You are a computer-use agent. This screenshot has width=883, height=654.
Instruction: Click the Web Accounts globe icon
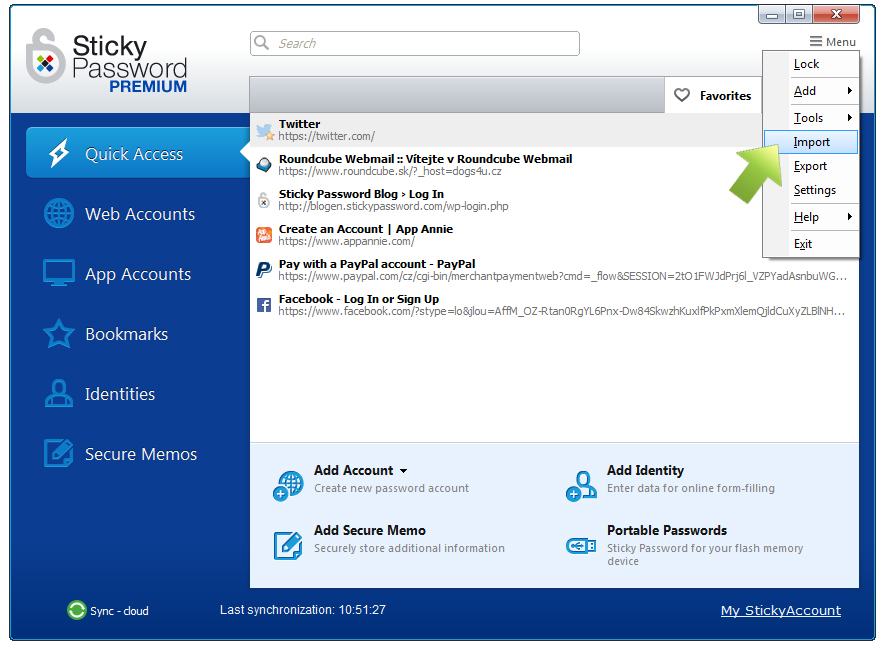pyautogui.click(x=59, y=213)
